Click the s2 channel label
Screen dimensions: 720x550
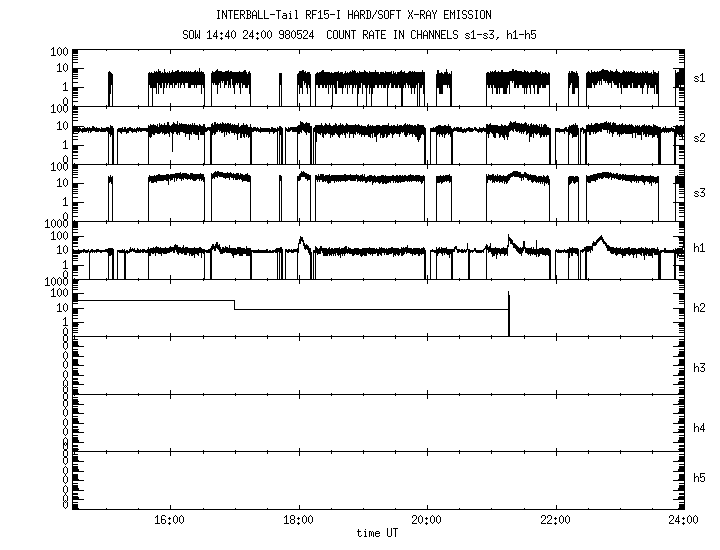click(700, 136)
